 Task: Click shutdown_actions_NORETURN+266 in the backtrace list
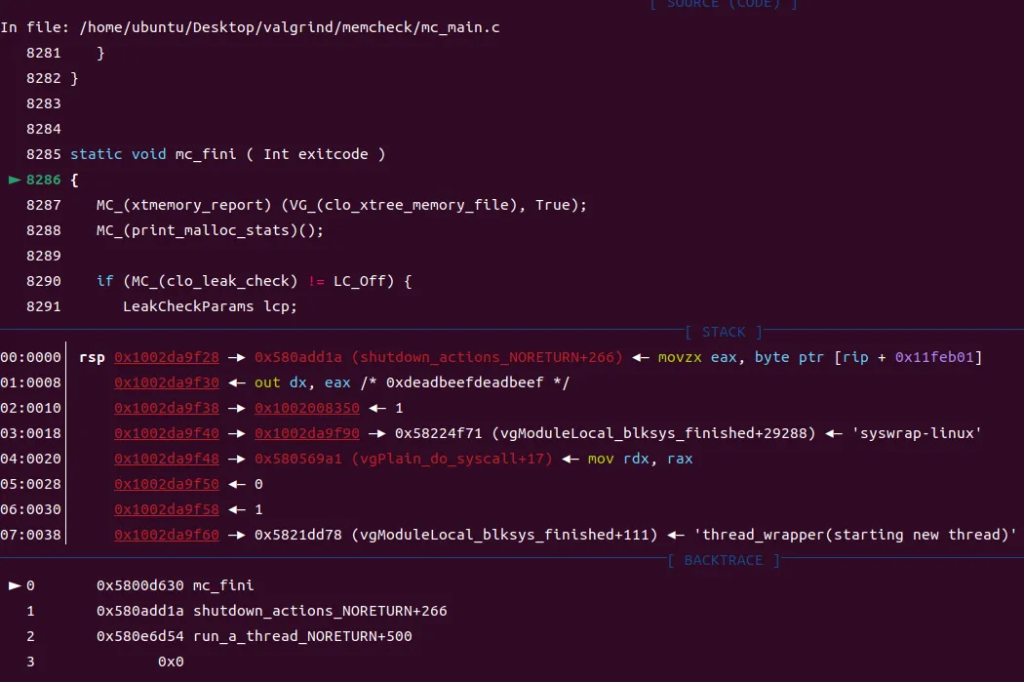coord(320,611)
